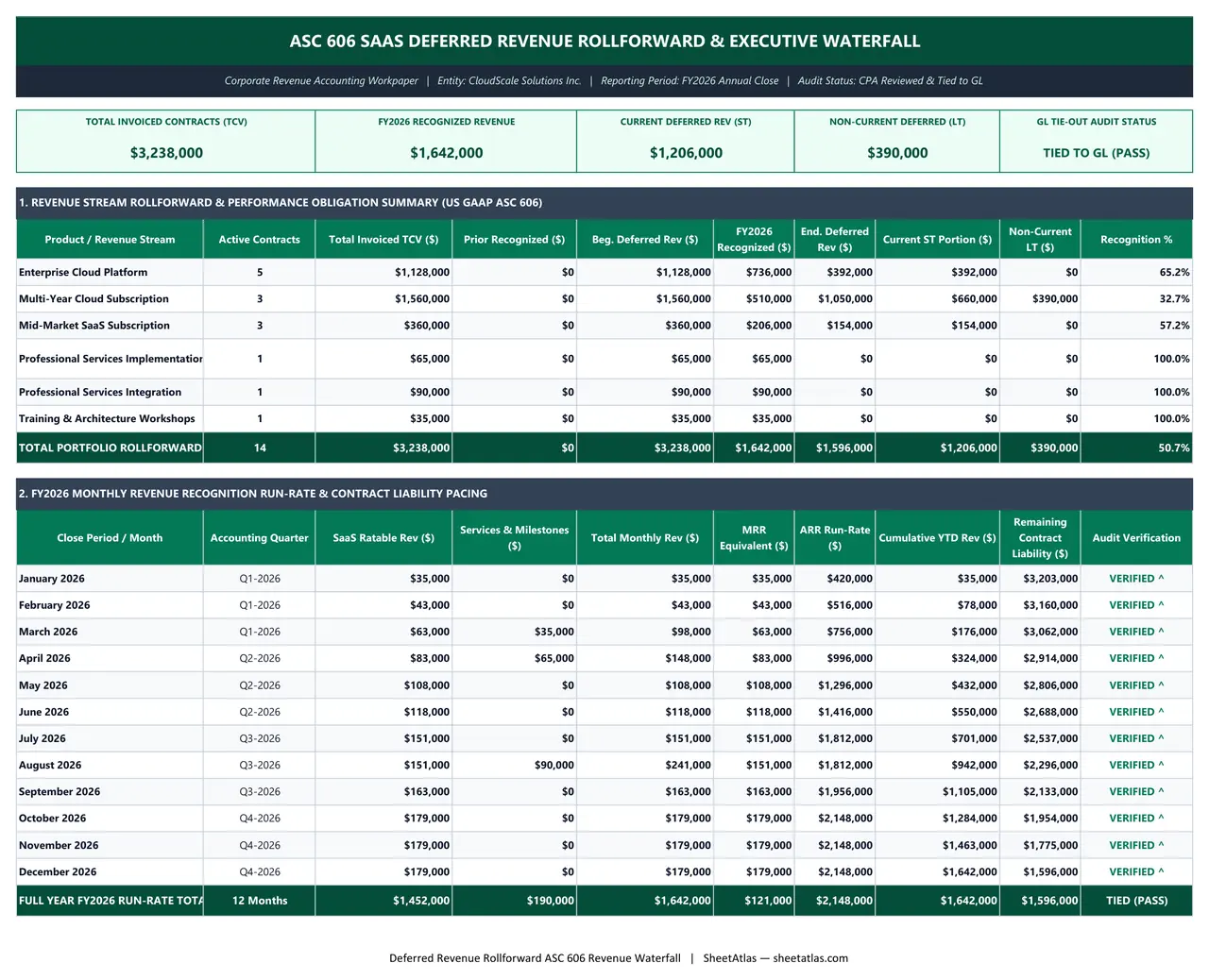Click the September 2026 cumulative YTD $1,105,000
The width and height of the screenshot is (1209, 980).
point(937,791)
